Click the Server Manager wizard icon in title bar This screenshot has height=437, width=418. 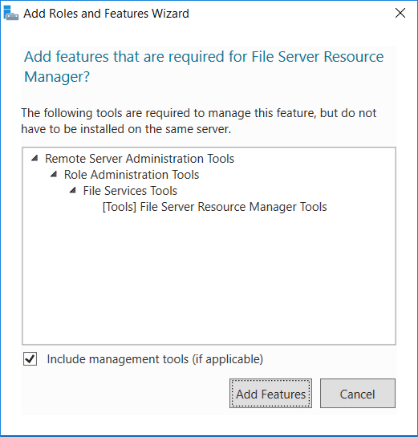pyautogui.click(x=11, y=13)
